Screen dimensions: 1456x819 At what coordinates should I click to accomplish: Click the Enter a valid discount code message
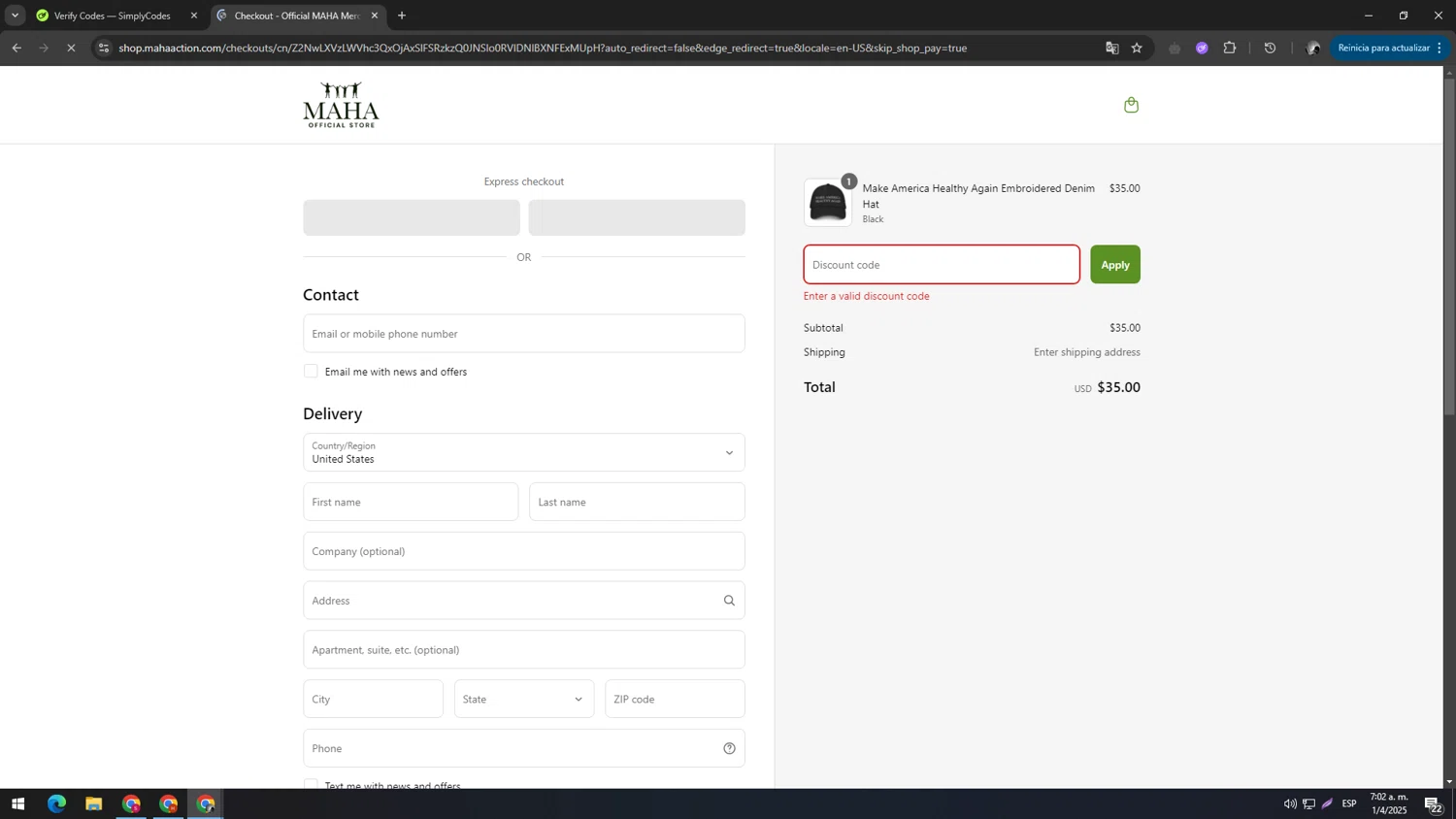click(x=867, y=296)
